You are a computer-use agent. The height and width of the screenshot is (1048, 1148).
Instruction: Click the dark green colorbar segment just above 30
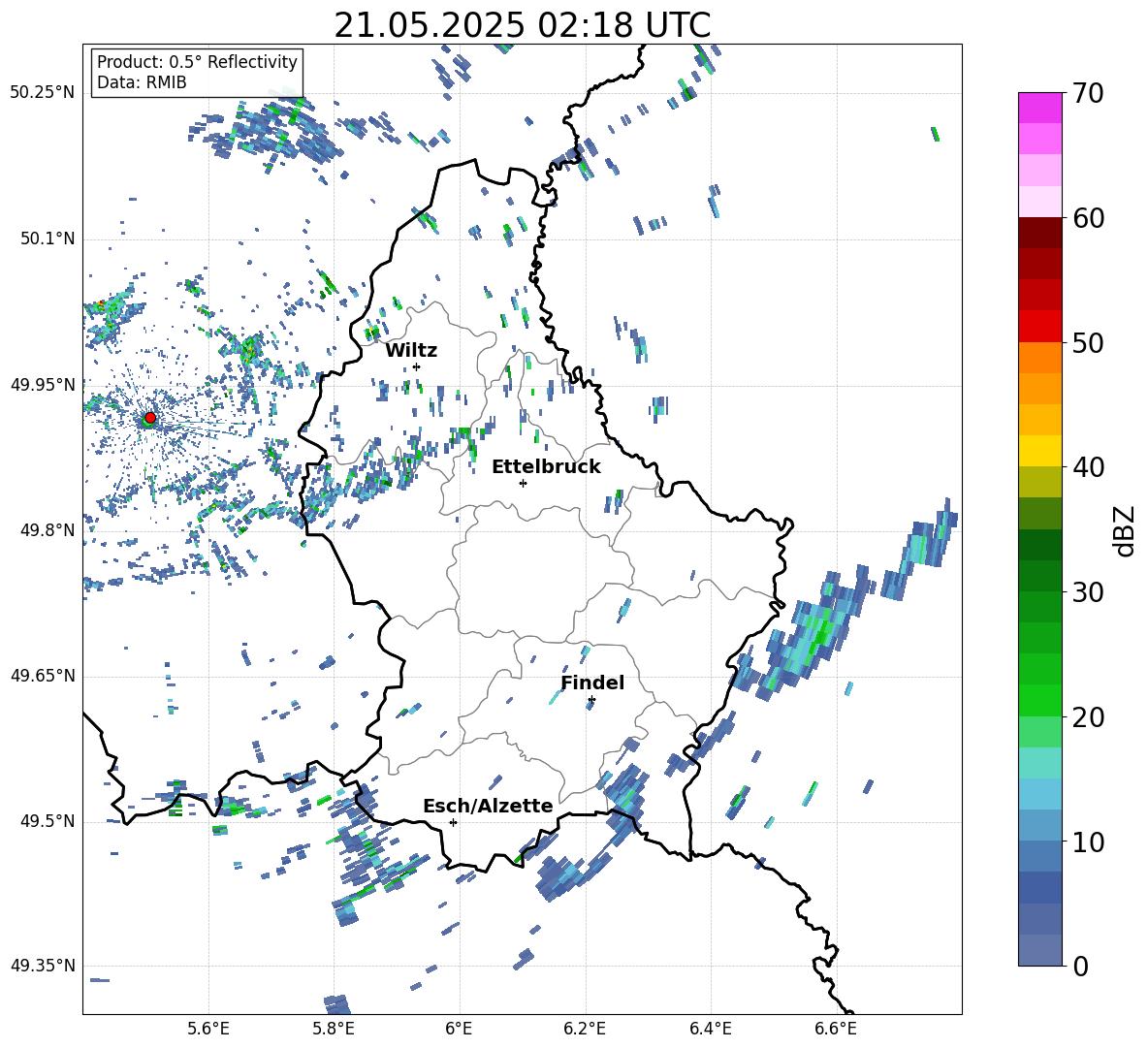point(1039,576)
